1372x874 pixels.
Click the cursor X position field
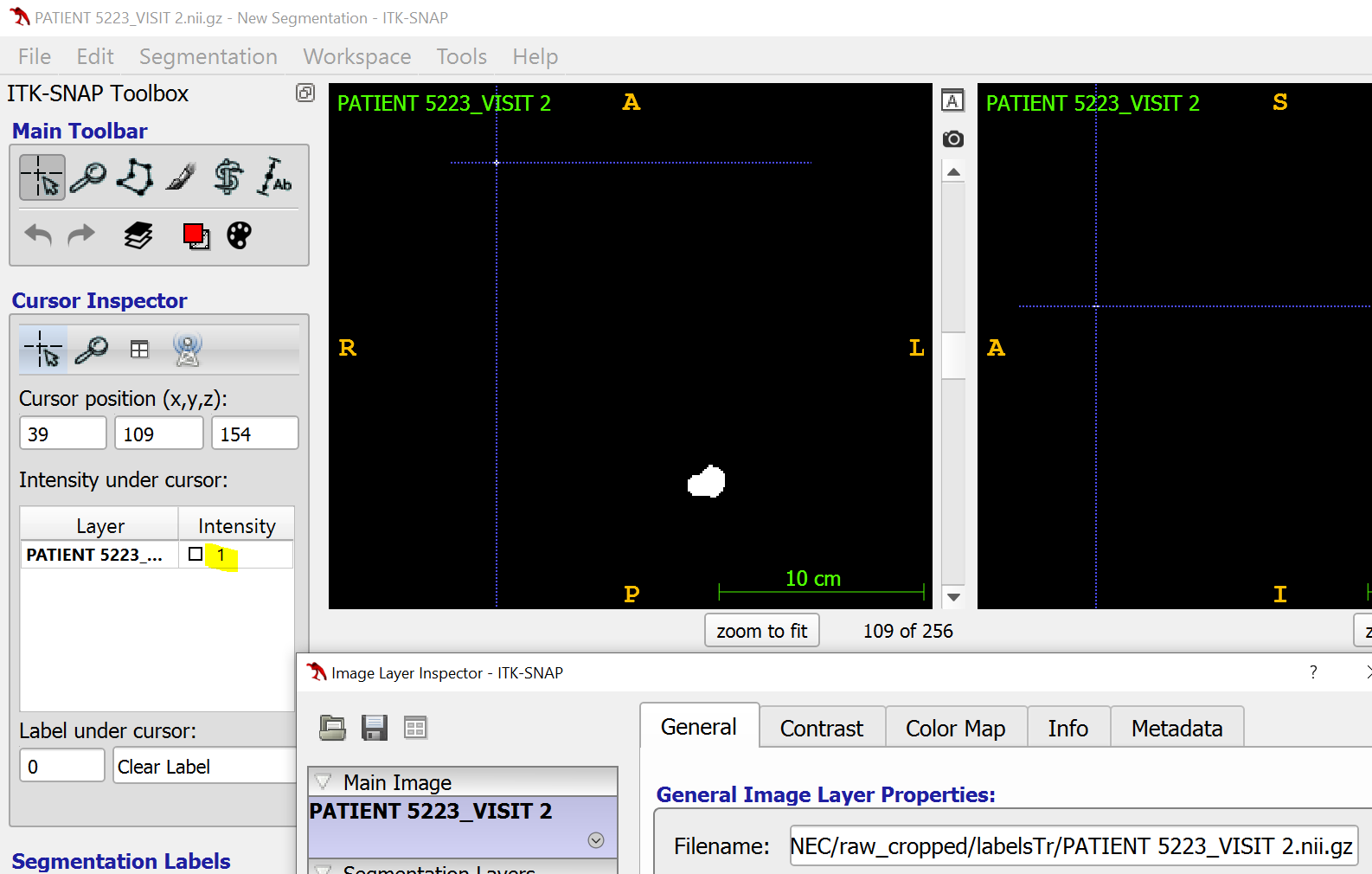click(x=63, y=434)
